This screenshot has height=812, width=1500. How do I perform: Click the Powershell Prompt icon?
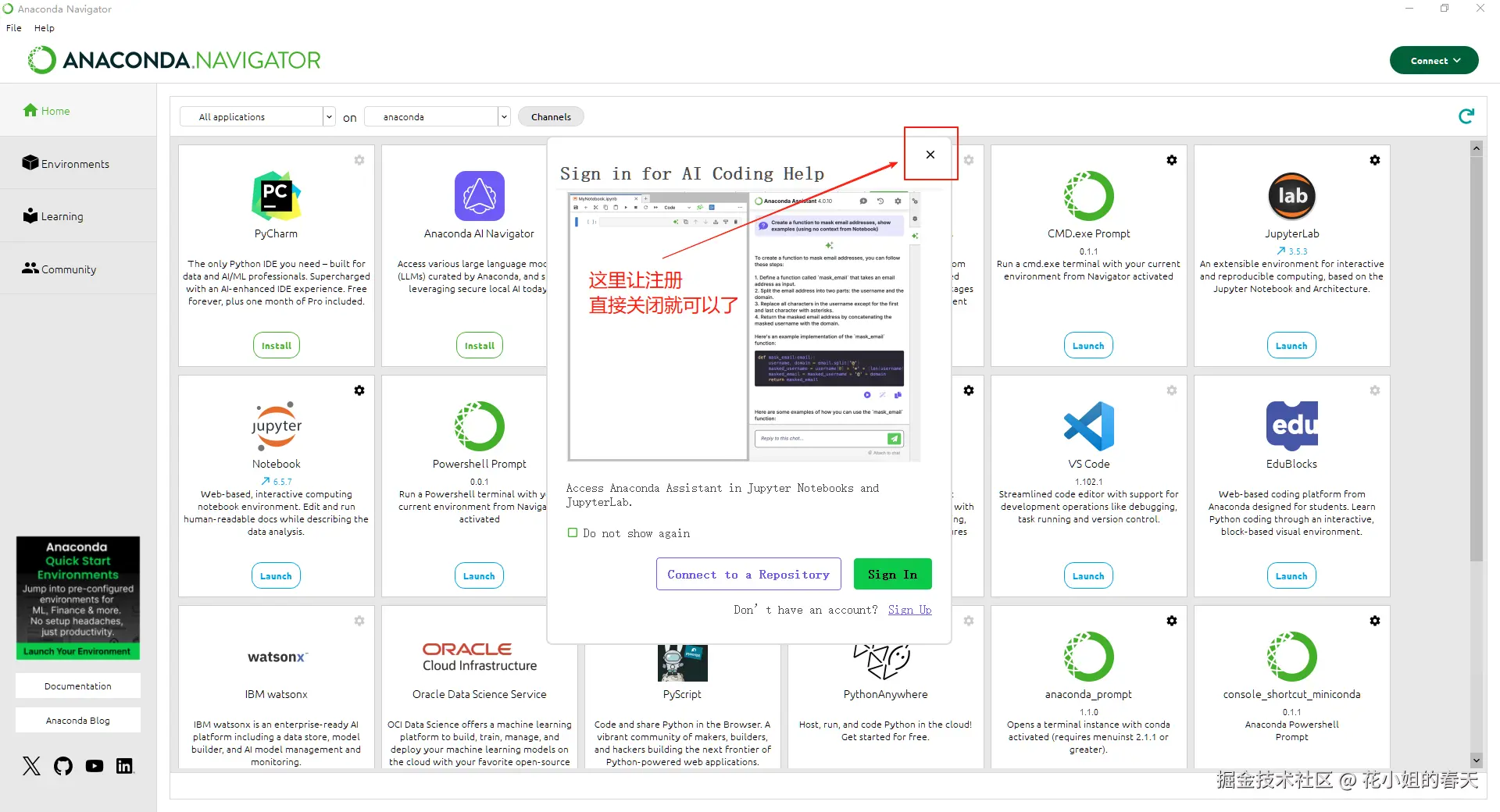pos(479,426)
